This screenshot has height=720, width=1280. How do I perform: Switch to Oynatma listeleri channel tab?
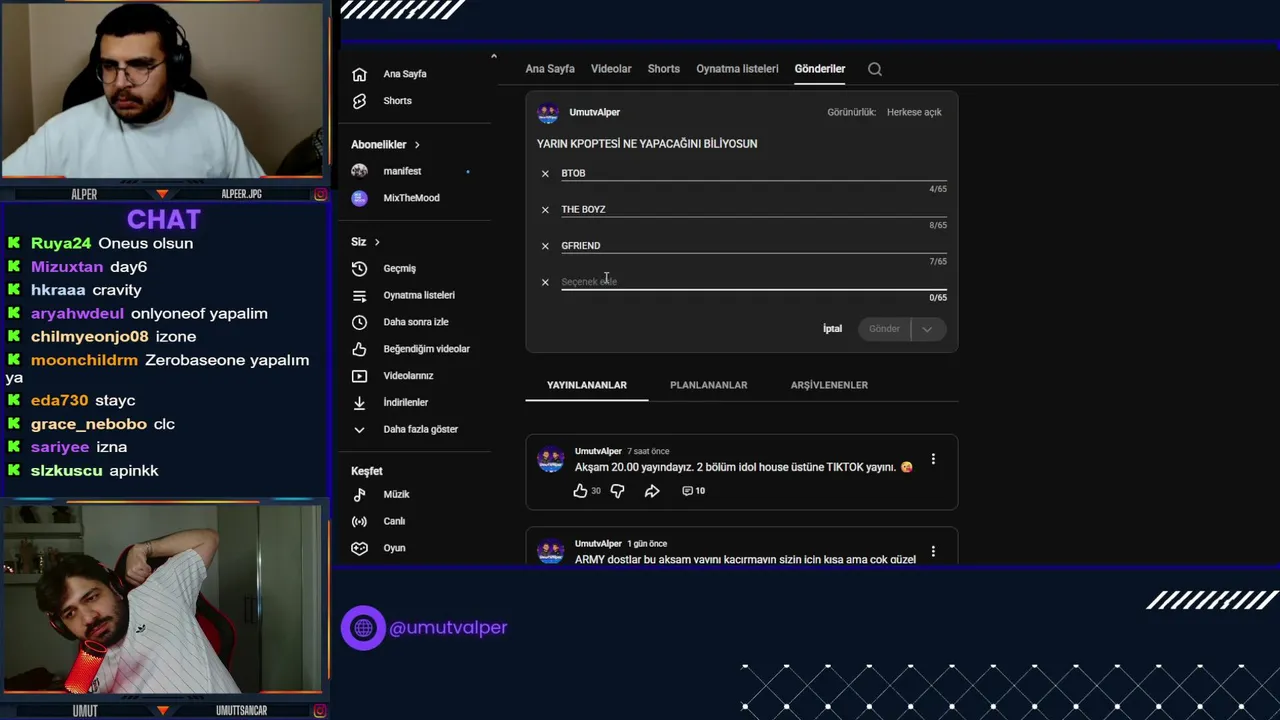(737, 69)
